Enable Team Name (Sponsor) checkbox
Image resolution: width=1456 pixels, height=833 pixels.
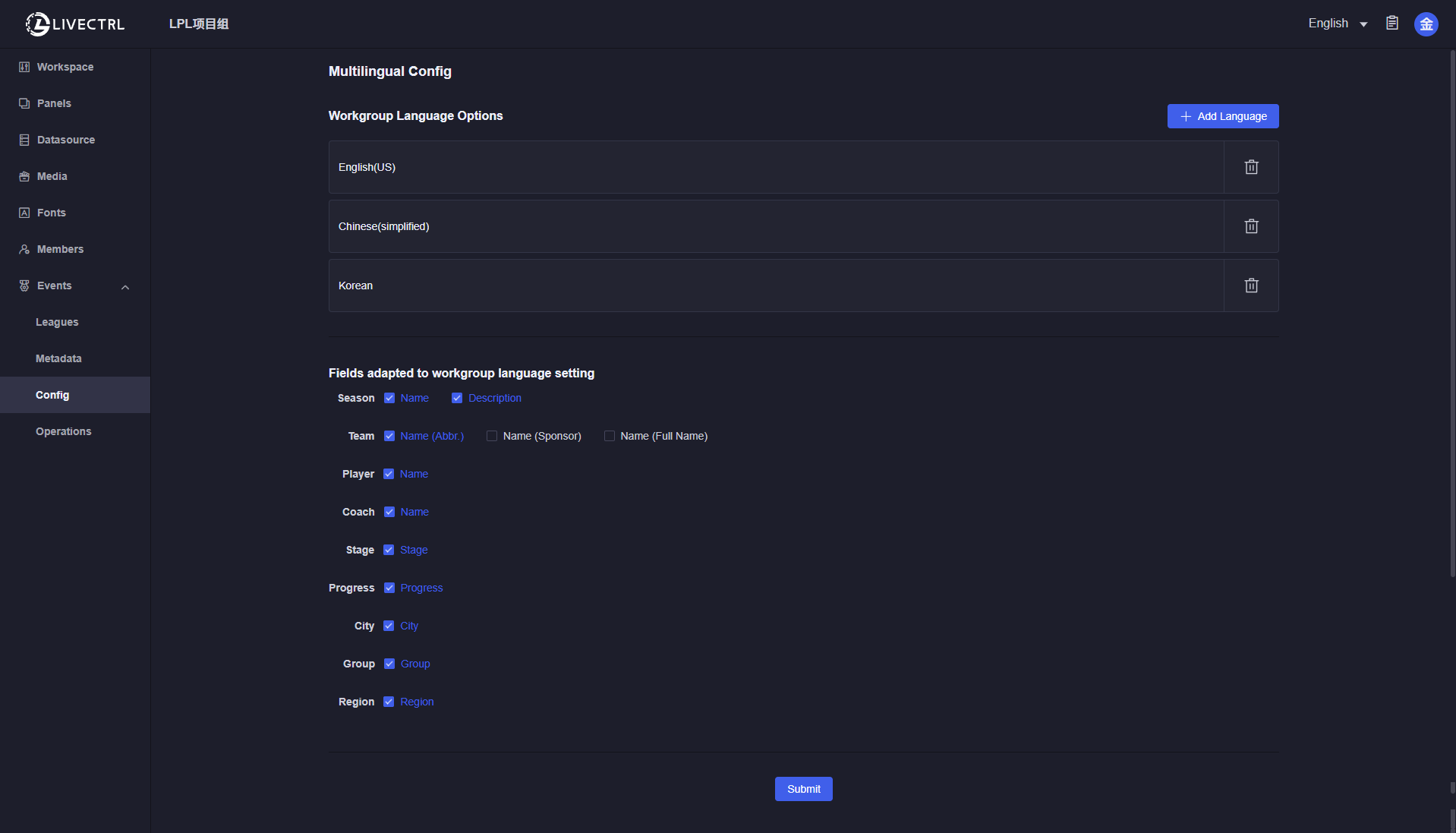(x=492, y=436)
